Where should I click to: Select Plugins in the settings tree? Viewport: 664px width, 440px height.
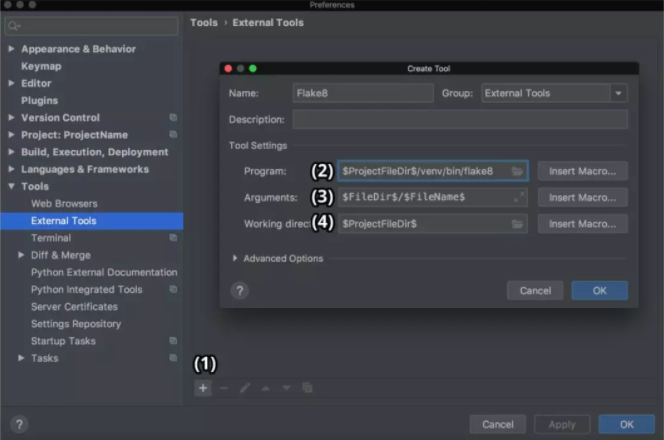[x=39, y=100]
